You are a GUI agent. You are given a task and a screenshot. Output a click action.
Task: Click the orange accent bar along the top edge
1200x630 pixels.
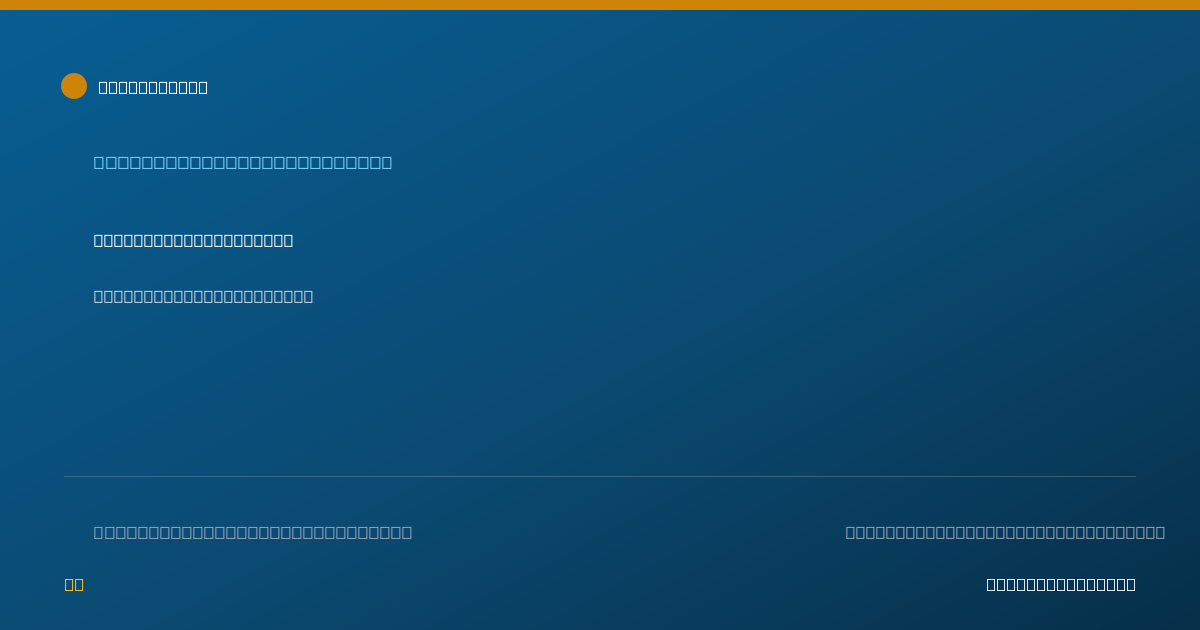600,5
